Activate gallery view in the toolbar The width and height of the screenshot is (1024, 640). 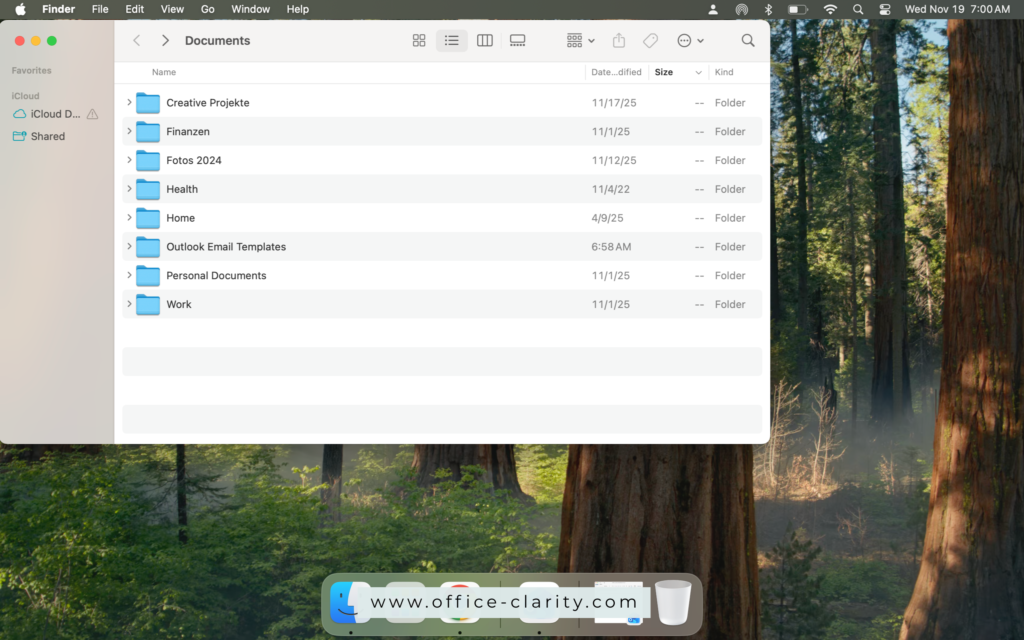(517, 40)
